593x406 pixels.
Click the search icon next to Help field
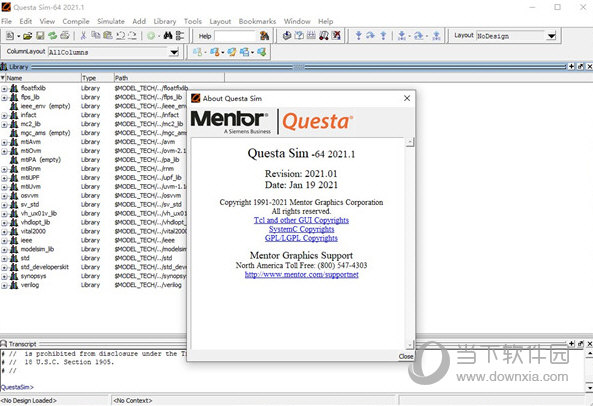click(x=264, y=36)
